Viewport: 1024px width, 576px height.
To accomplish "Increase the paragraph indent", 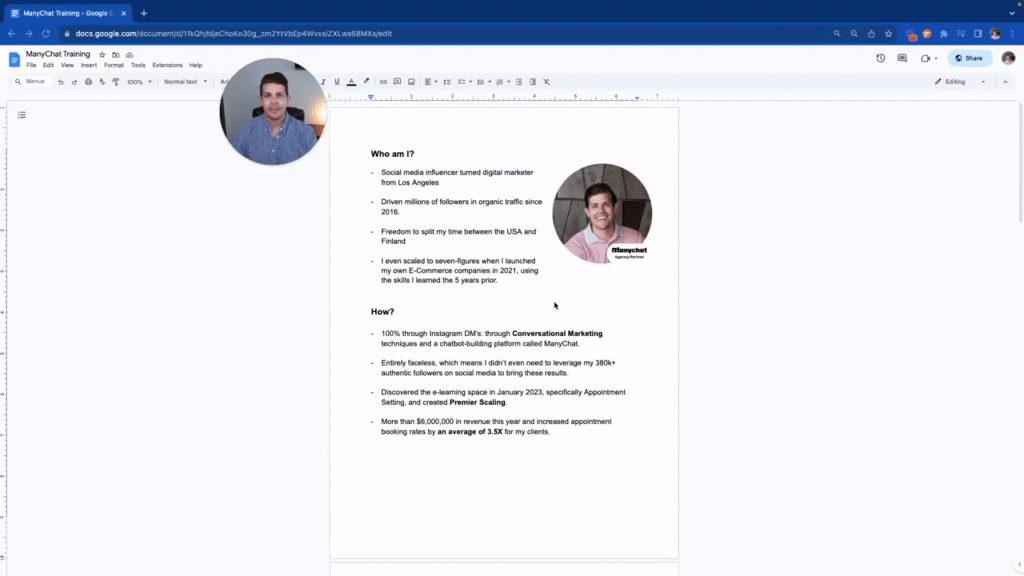I will [x=533, y=82].
